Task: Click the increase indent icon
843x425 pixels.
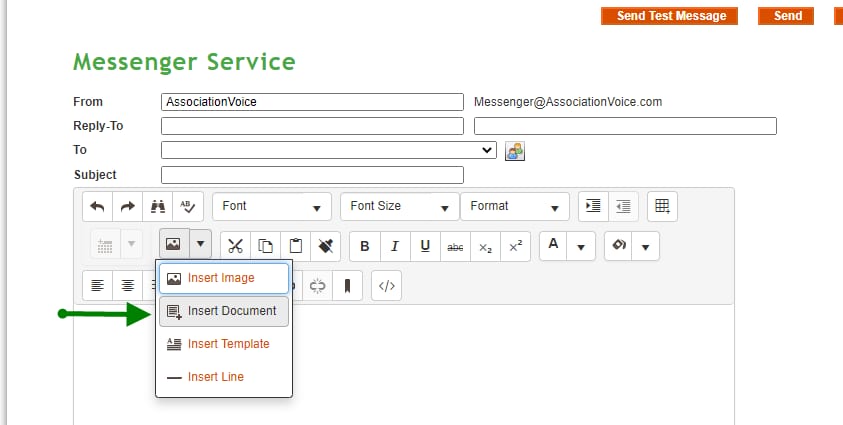Action: click(x=593, y=206)
